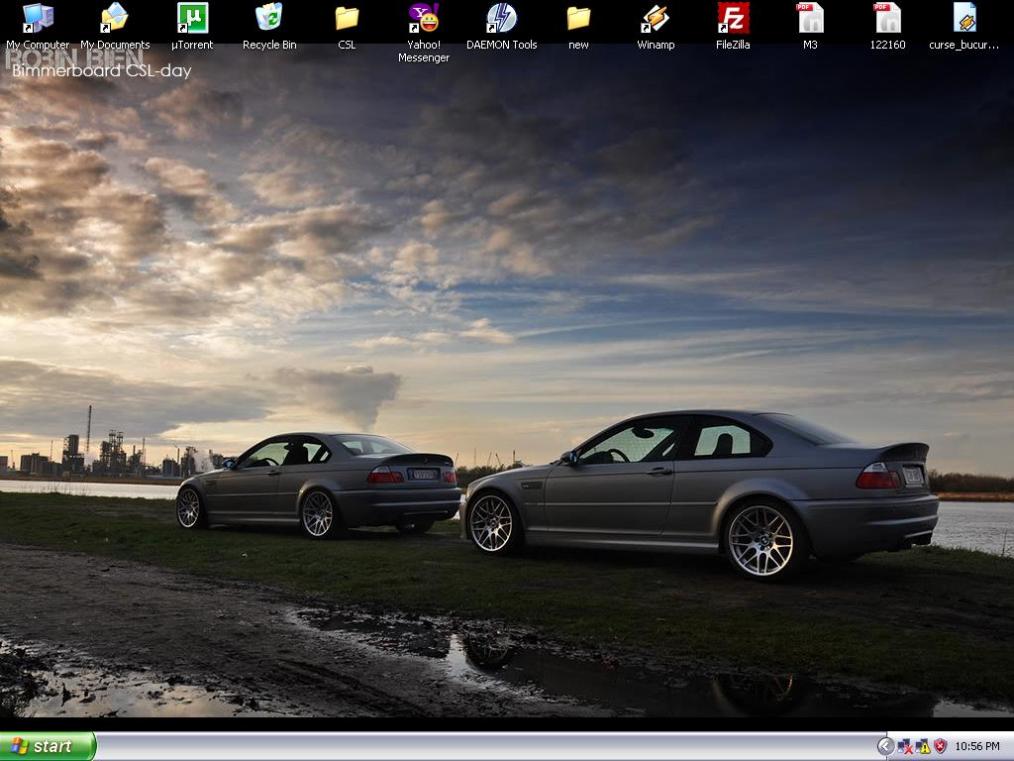Select the DAEMON Tools shortcut
This screenshot has height=761, width=1014.
coord(501,19)
